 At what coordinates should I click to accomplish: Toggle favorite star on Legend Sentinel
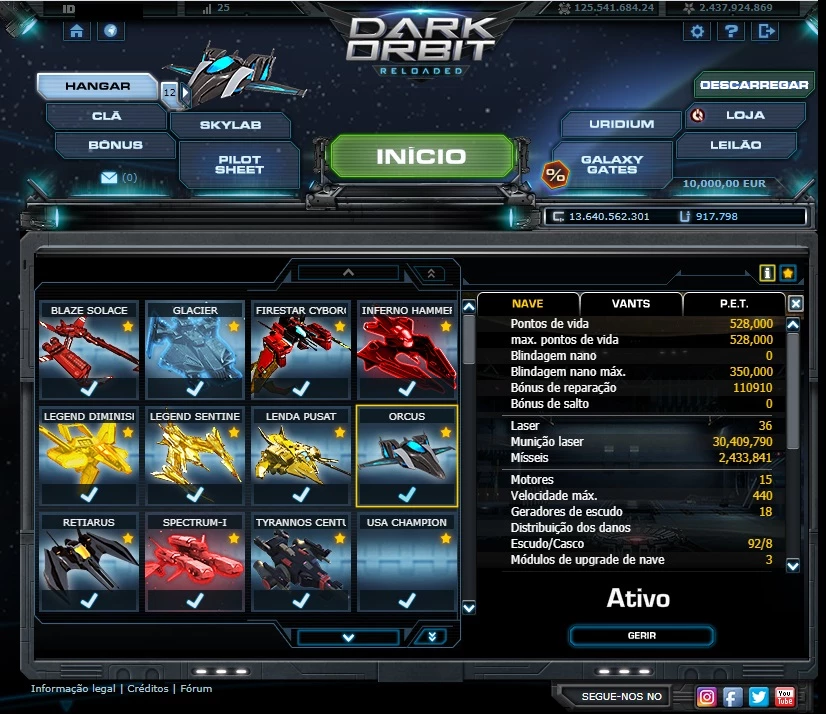234,433
